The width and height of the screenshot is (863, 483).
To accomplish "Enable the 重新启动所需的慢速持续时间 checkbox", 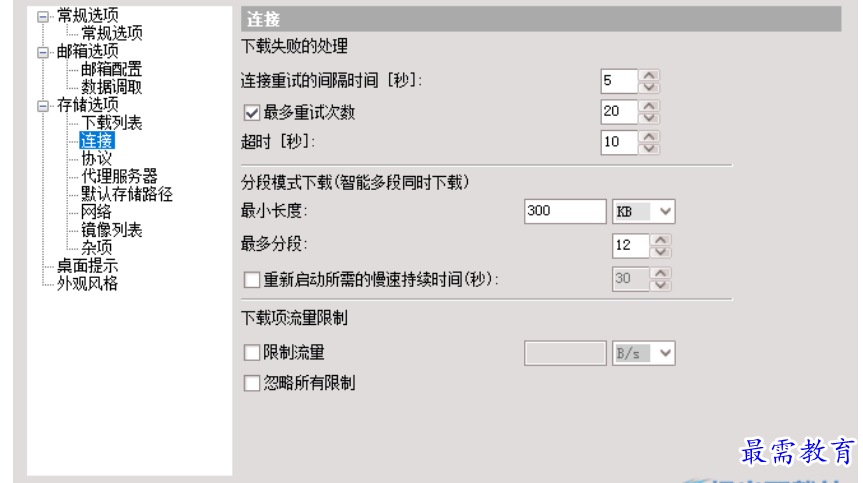I will pyautogui.click(x=252, y=279).
